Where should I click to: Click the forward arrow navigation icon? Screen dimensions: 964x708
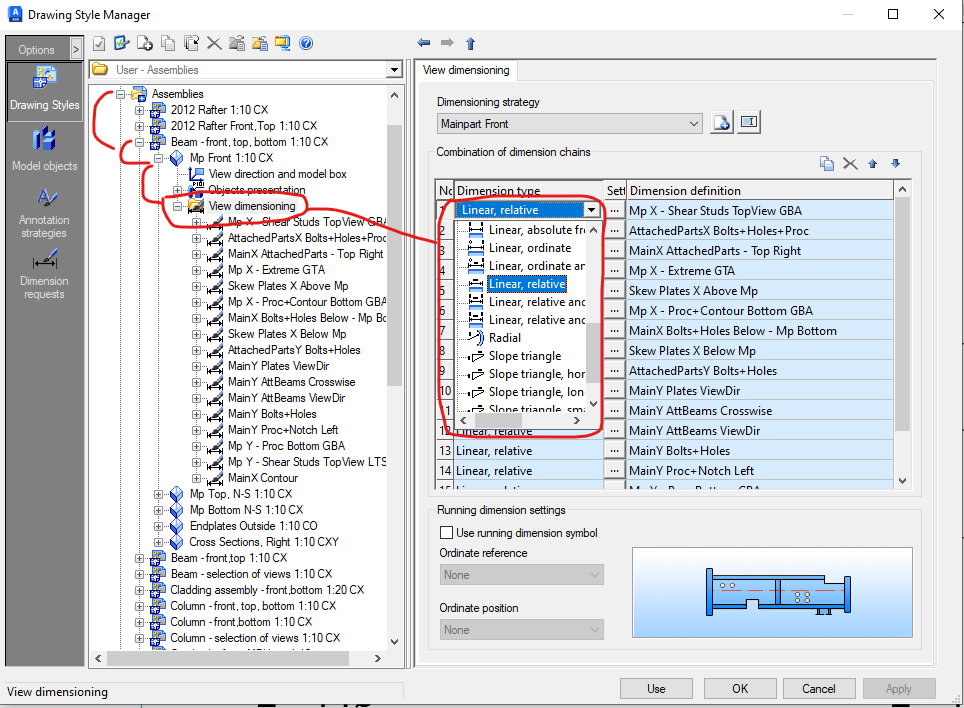(x=447, y=42)
